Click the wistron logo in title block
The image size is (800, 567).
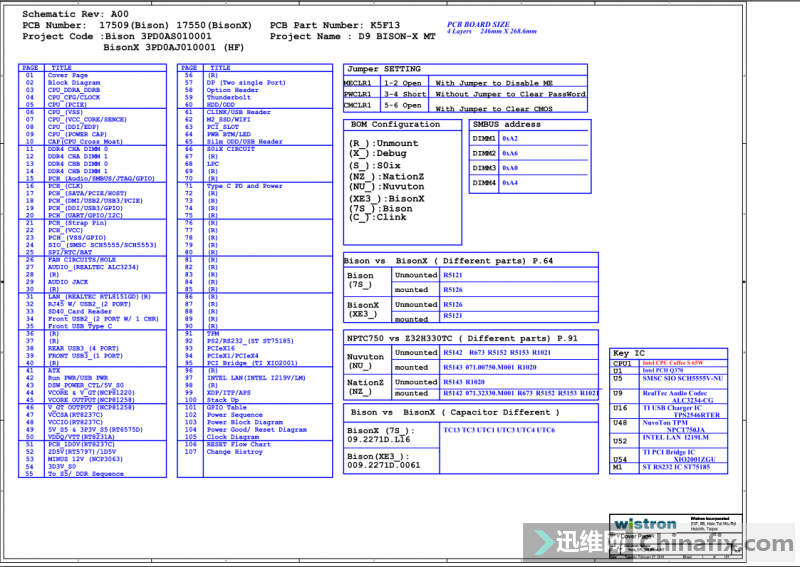[645, 525]
